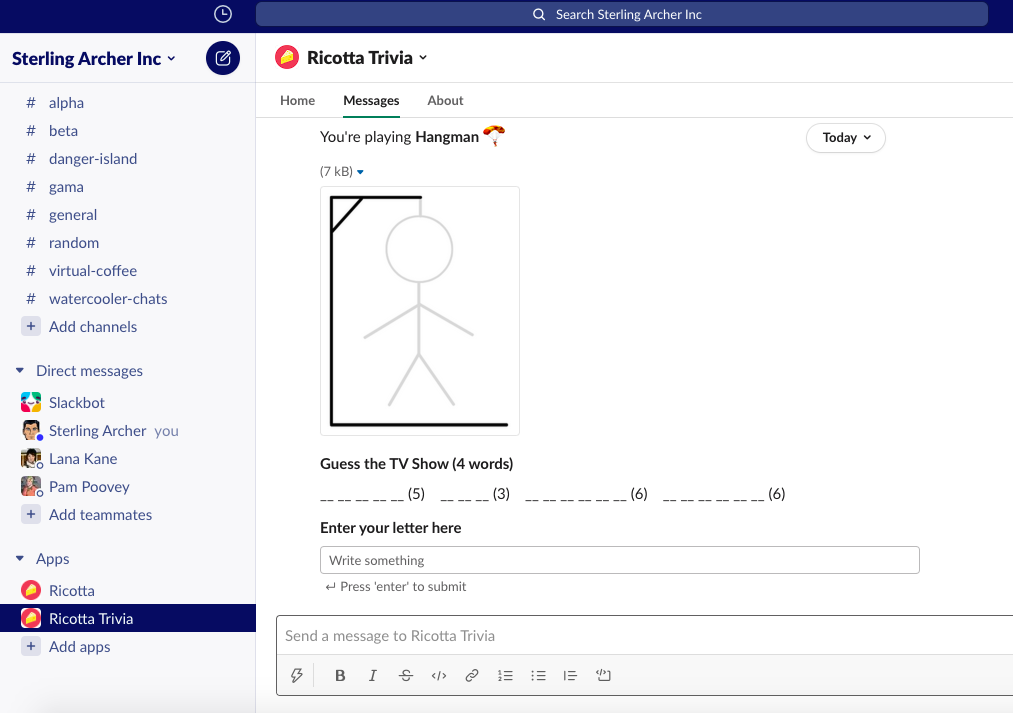This screenshot has width=1013, height=713.
Task: Switch to the Home tab
Action: (297, 100)
